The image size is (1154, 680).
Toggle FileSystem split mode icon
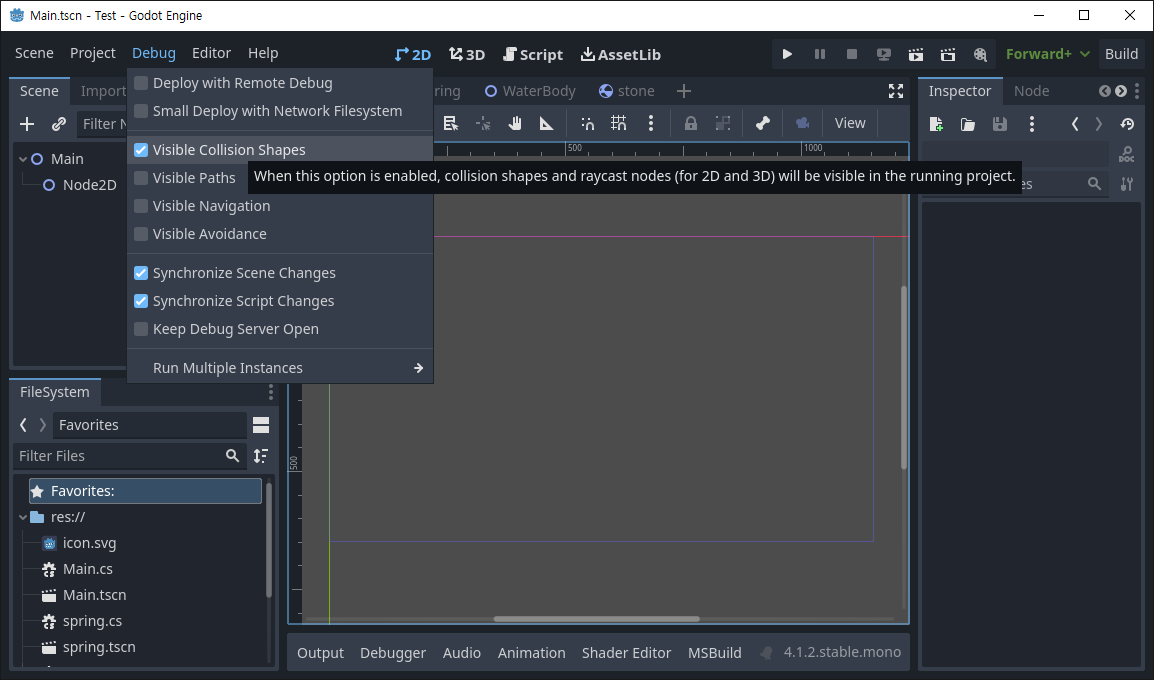[261, 425]
